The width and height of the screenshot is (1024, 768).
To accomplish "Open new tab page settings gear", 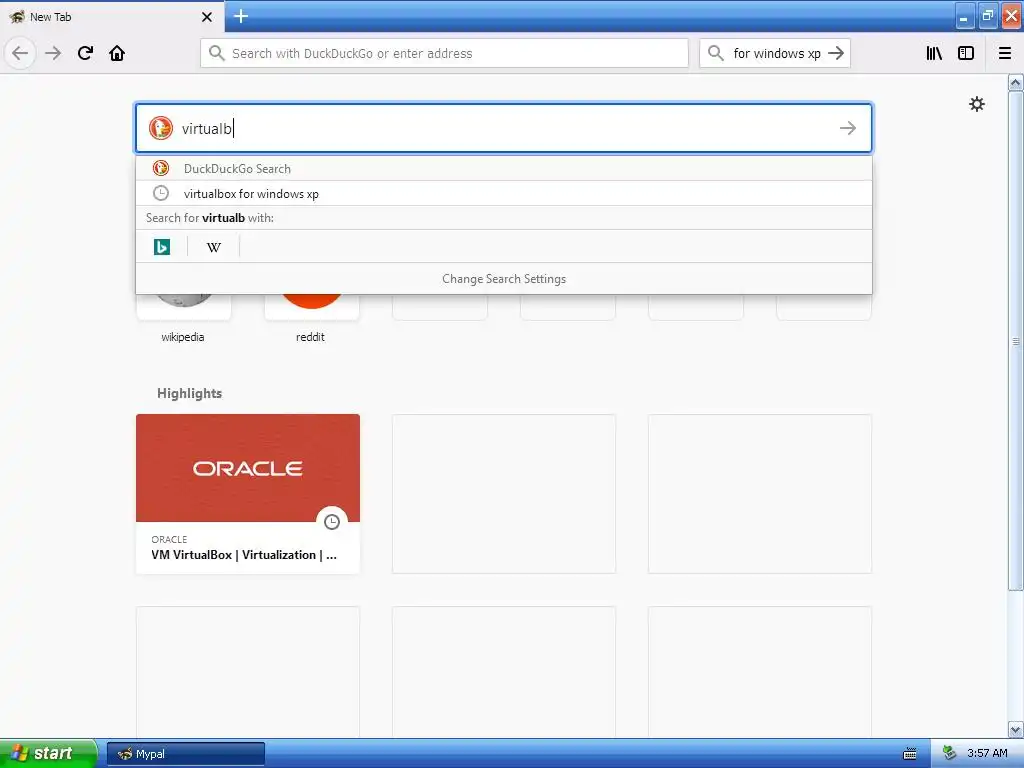I will click(977, 104).
